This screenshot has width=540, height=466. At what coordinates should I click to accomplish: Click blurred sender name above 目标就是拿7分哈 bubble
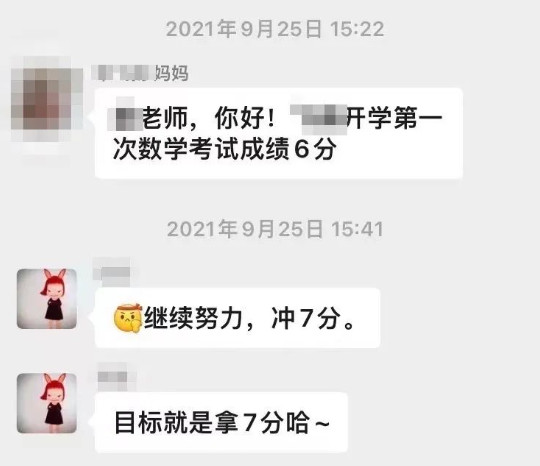[114, 377]
